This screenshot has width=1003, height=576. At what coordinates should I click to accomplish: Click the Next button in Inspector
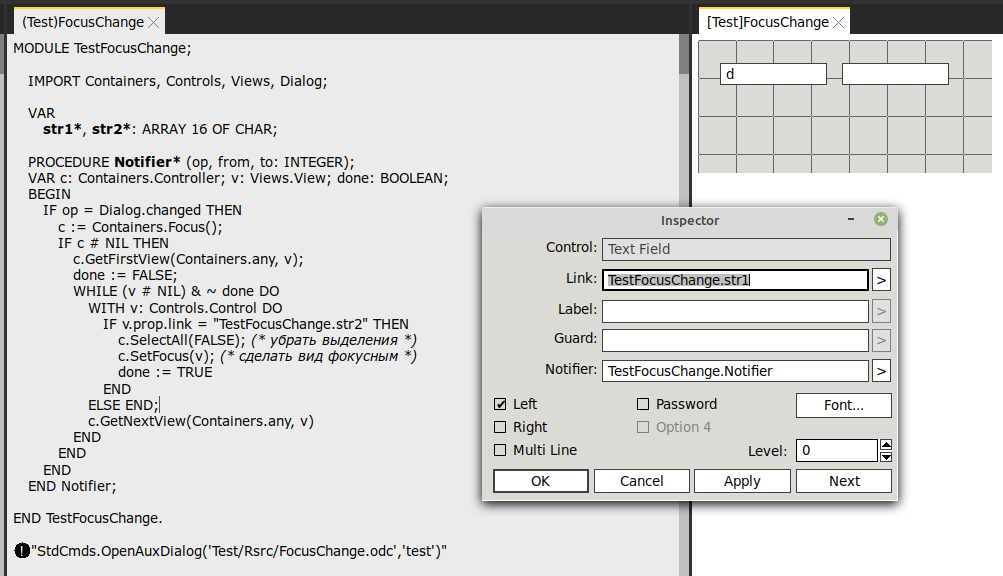844,481
